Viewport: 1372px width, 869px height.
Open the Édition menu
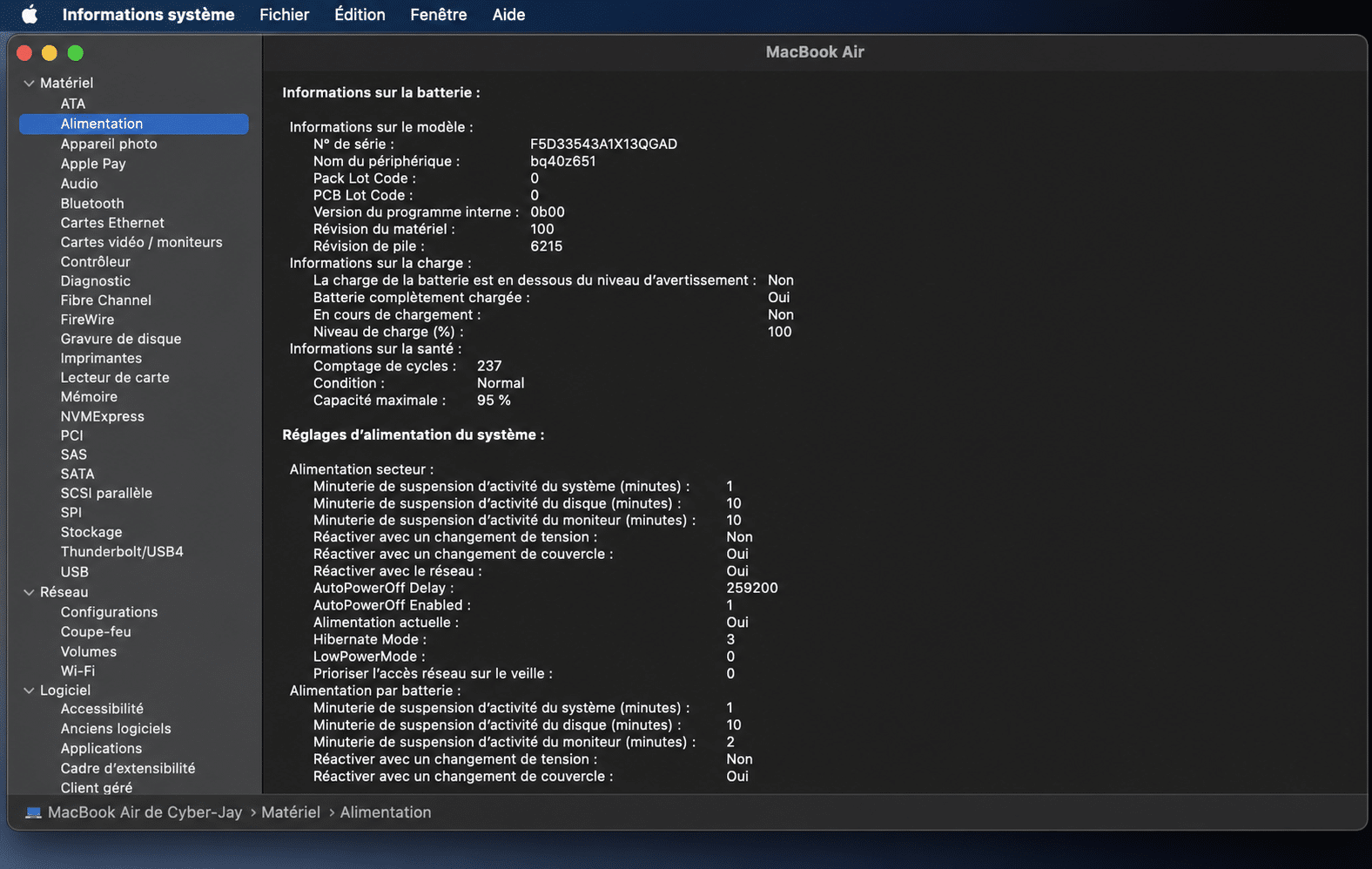360,15
